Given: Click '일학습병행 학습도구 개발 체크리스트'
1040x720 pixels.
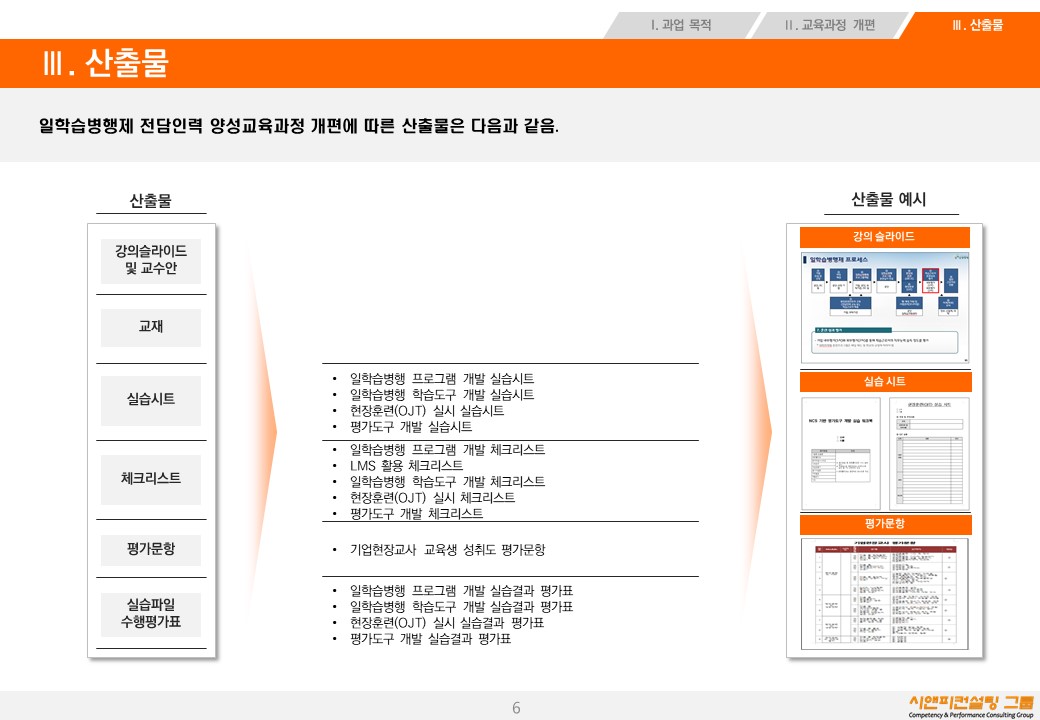Looking at the screenshot, I should click(x=447, y=481).
